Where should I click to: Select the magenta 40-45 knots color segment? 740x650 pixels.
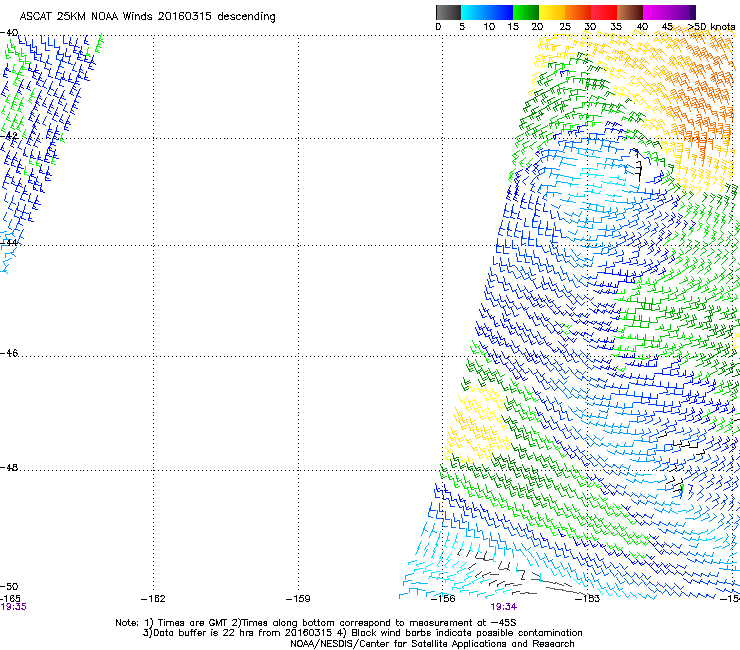(x=656, y=12)
